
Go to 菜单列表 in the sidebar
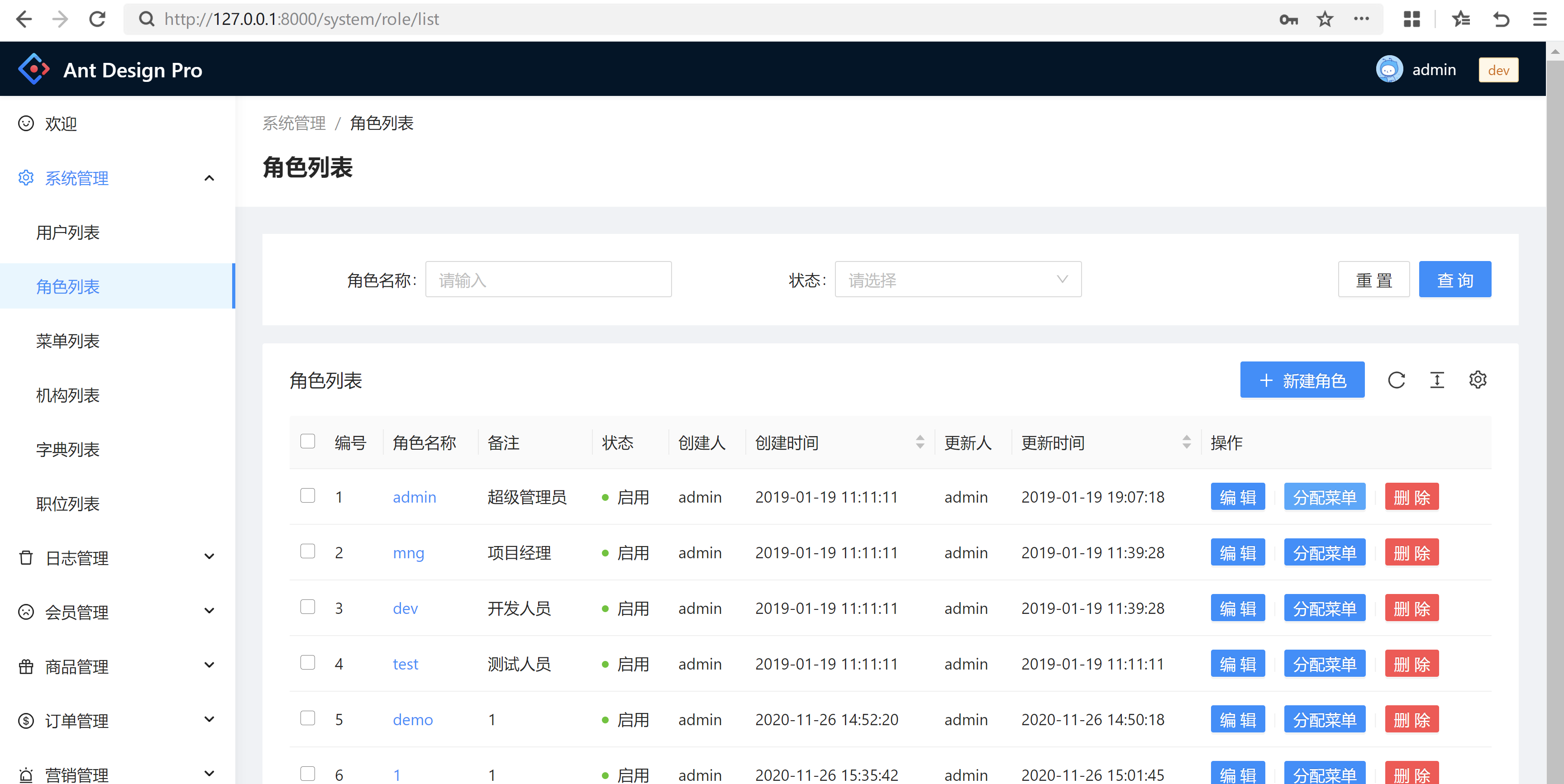(117, 341)
